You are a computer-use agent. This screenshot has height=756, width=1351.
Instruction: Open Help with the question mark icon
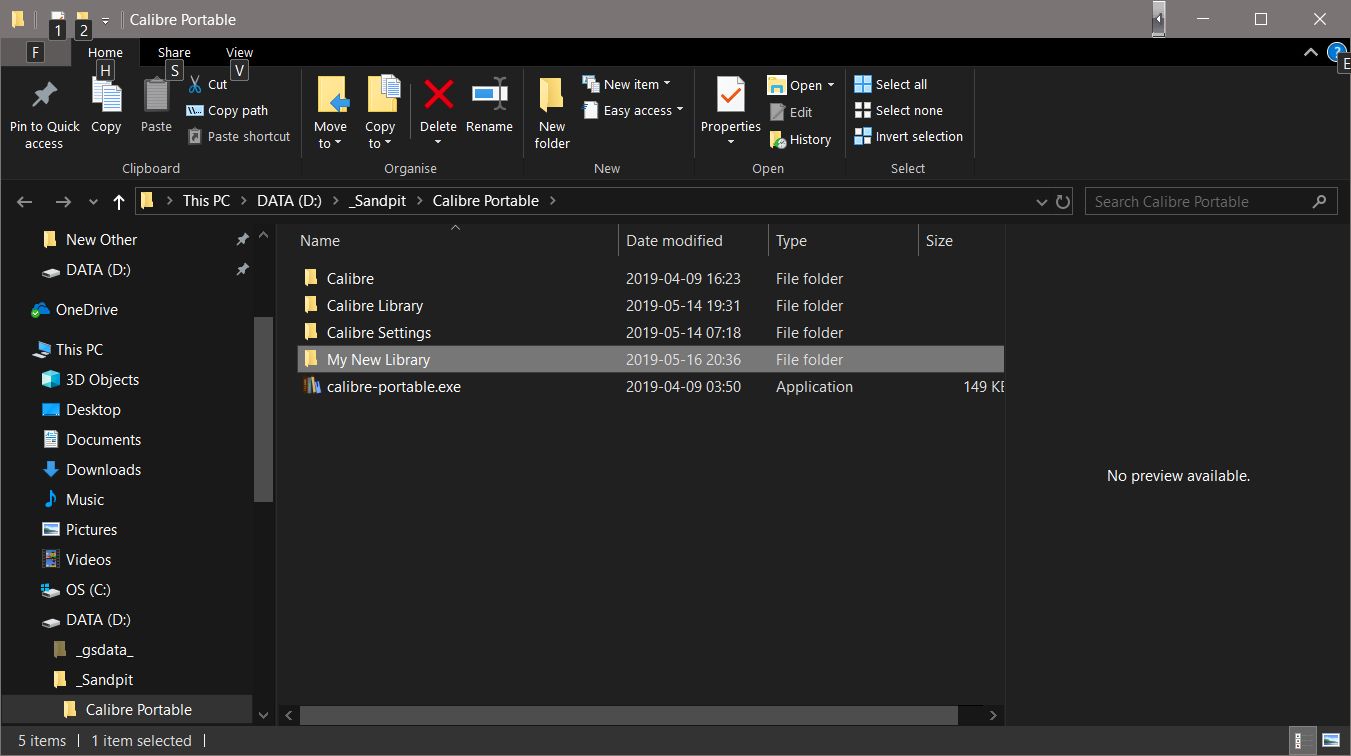[1336, 52]
